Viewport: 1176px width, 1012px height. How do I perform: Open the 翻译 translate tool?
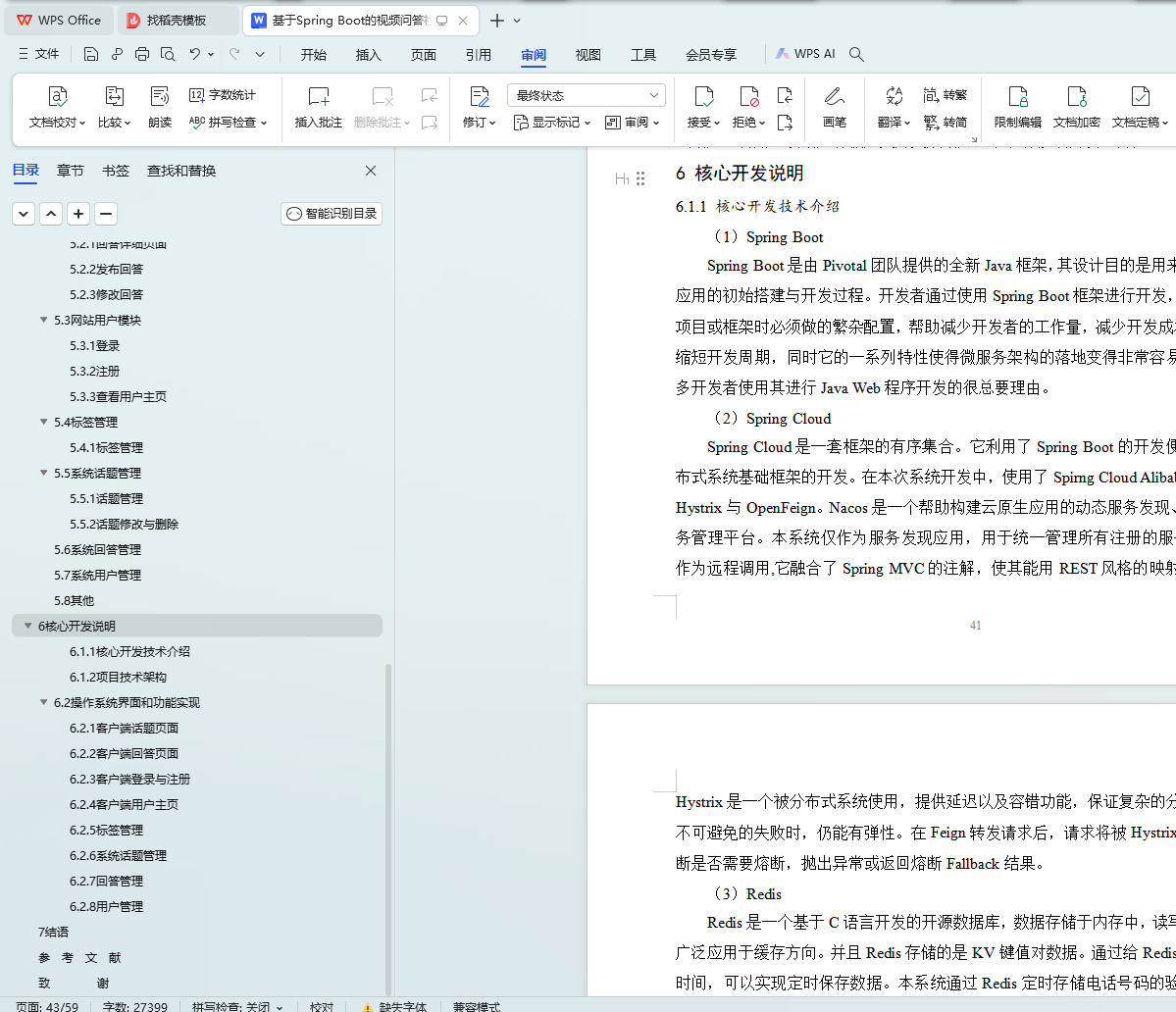coord(894,107)
